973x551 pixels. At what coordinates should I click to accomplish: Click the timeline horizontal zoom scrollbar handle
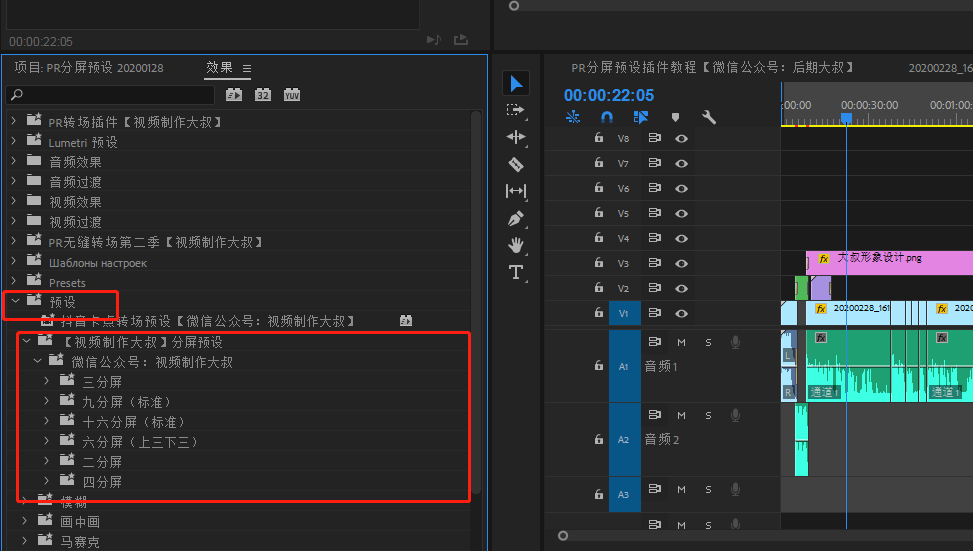[563, 535]
